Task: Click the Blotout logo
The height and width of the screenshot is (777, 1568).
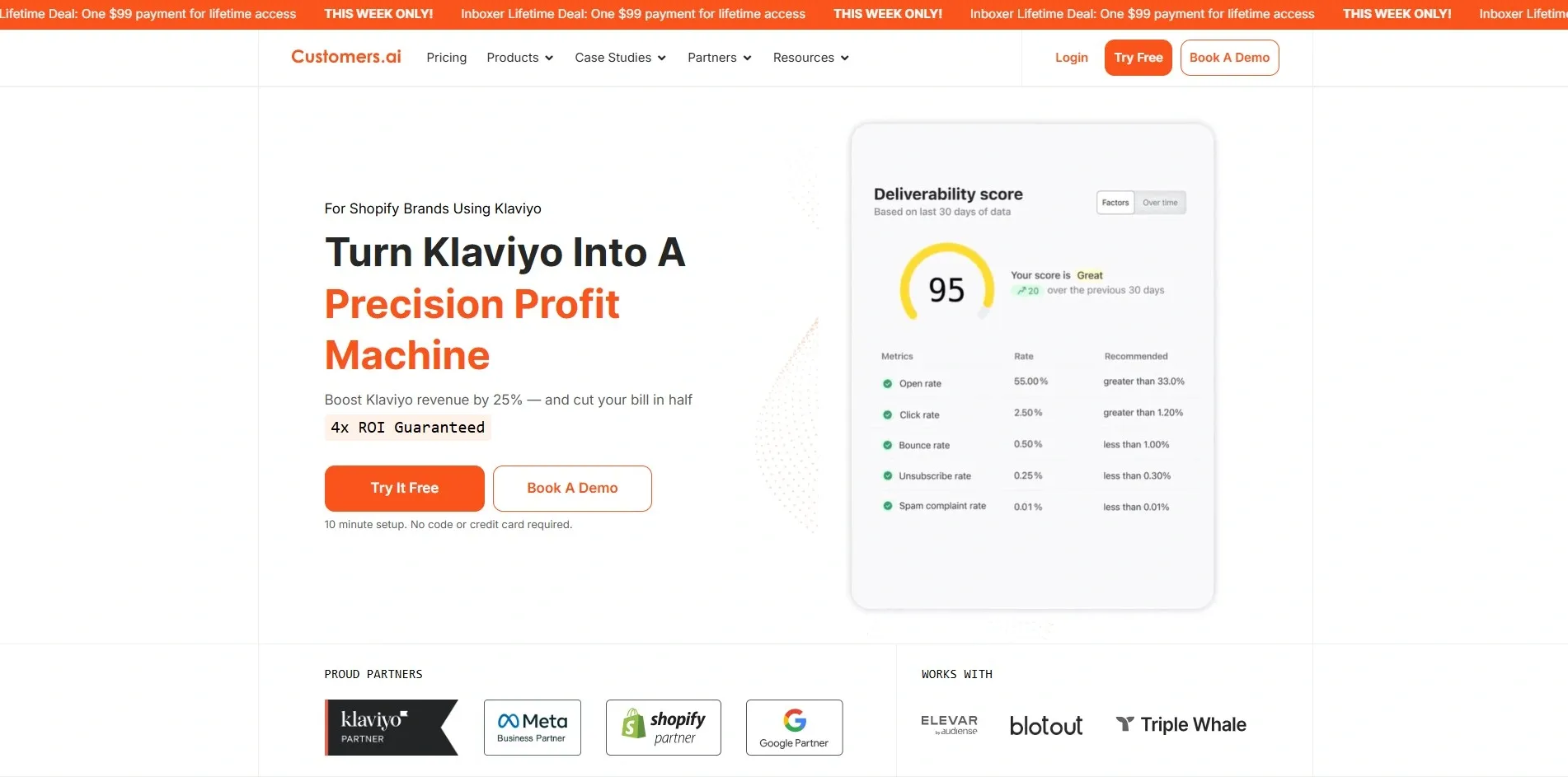Action: pyautogui.click(x=1045, y=725)
